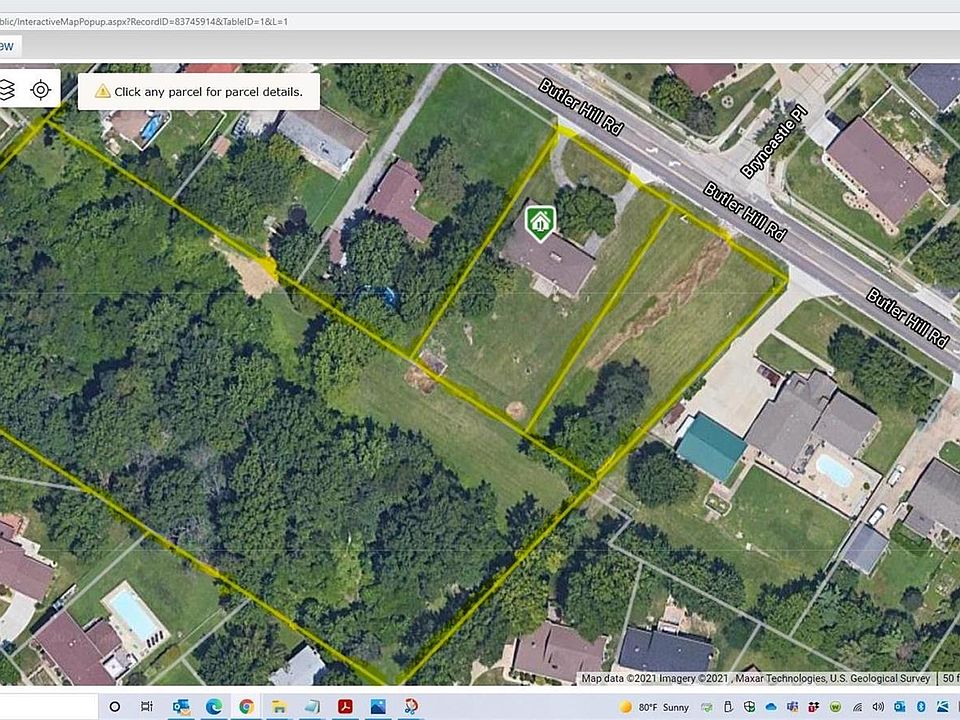
Task: Open the OneDrive cloud tray icon
Action: tap(771, 707)
